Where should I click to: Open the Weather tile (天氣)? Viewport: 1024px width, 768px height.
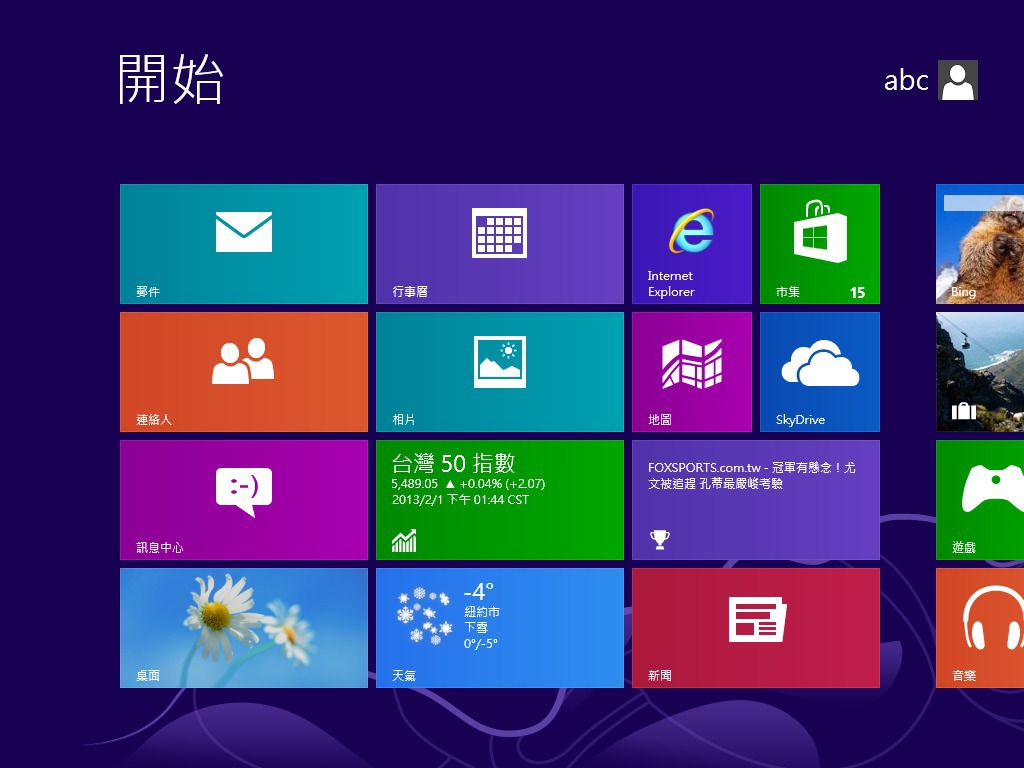[500, 628]
